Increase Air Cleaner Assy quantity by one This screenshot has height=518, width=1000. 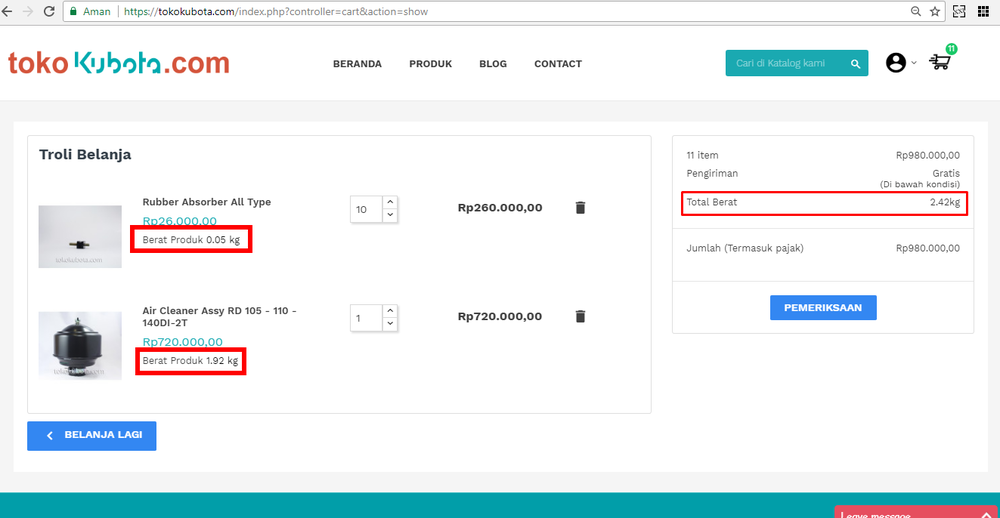tap(390, 311)
